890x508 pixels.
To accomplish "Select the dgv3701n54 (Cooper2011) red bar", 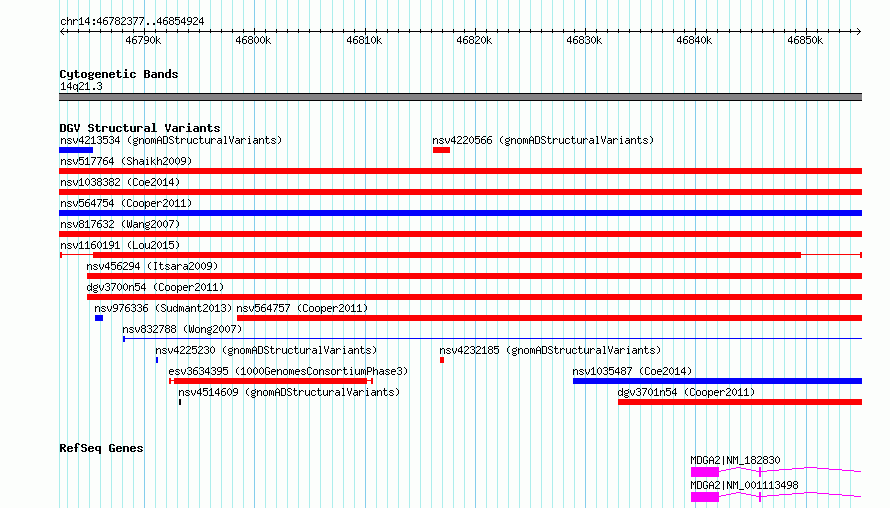I will 740,402.
